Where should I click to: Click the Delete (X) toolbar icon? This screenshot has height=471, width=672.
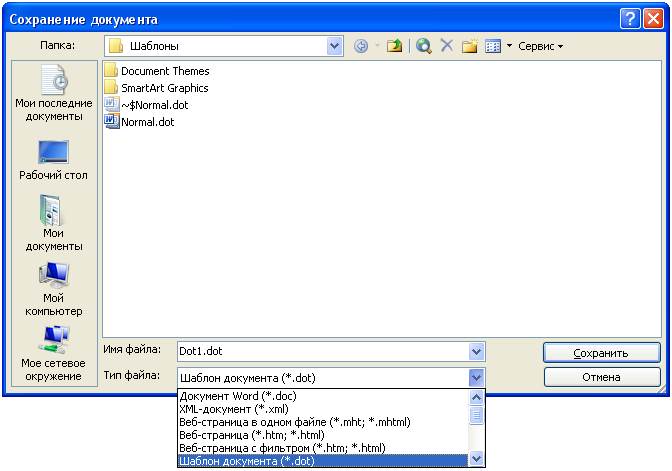(x=447, y=45)
